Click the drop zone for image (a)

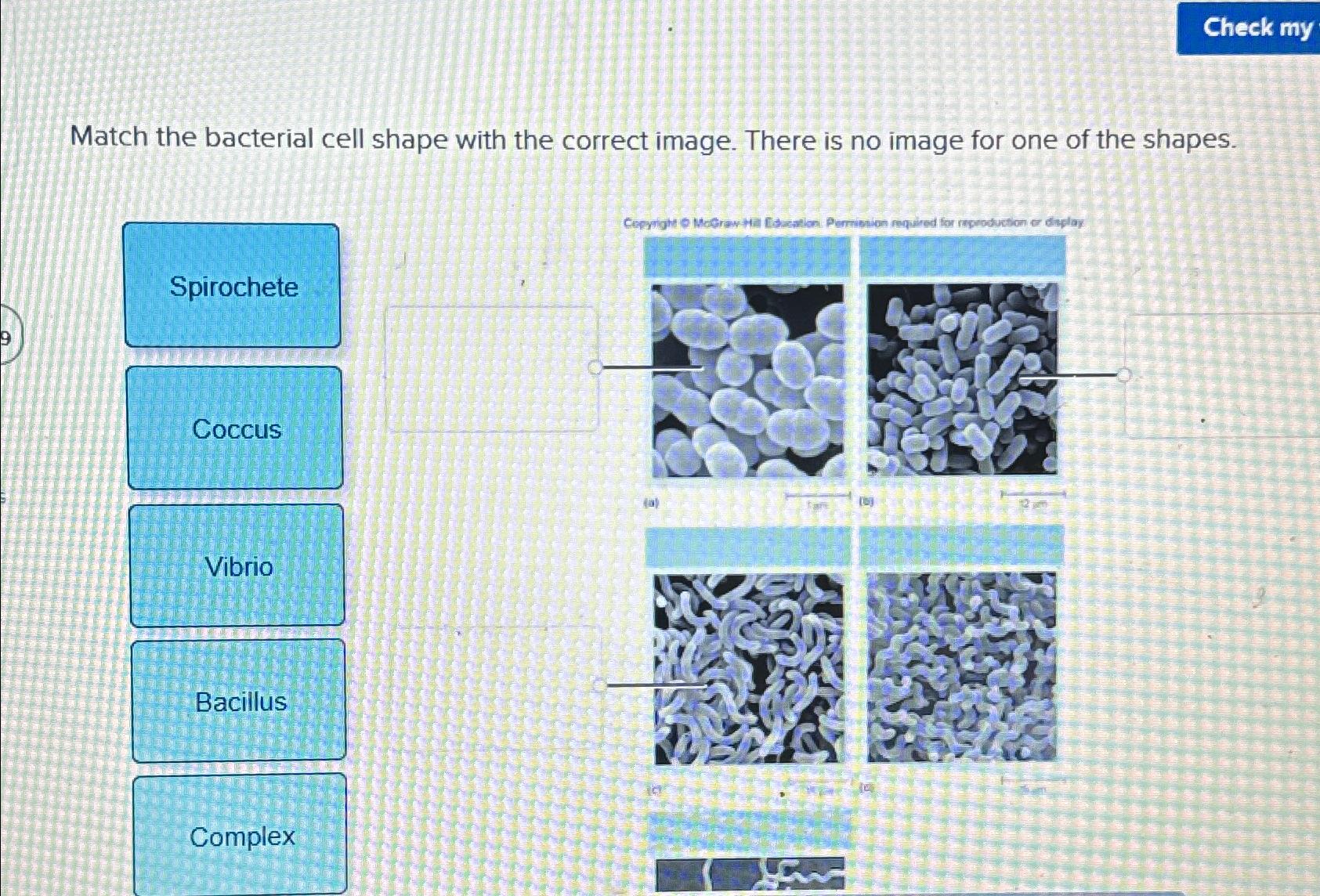[x=491, y=368]
